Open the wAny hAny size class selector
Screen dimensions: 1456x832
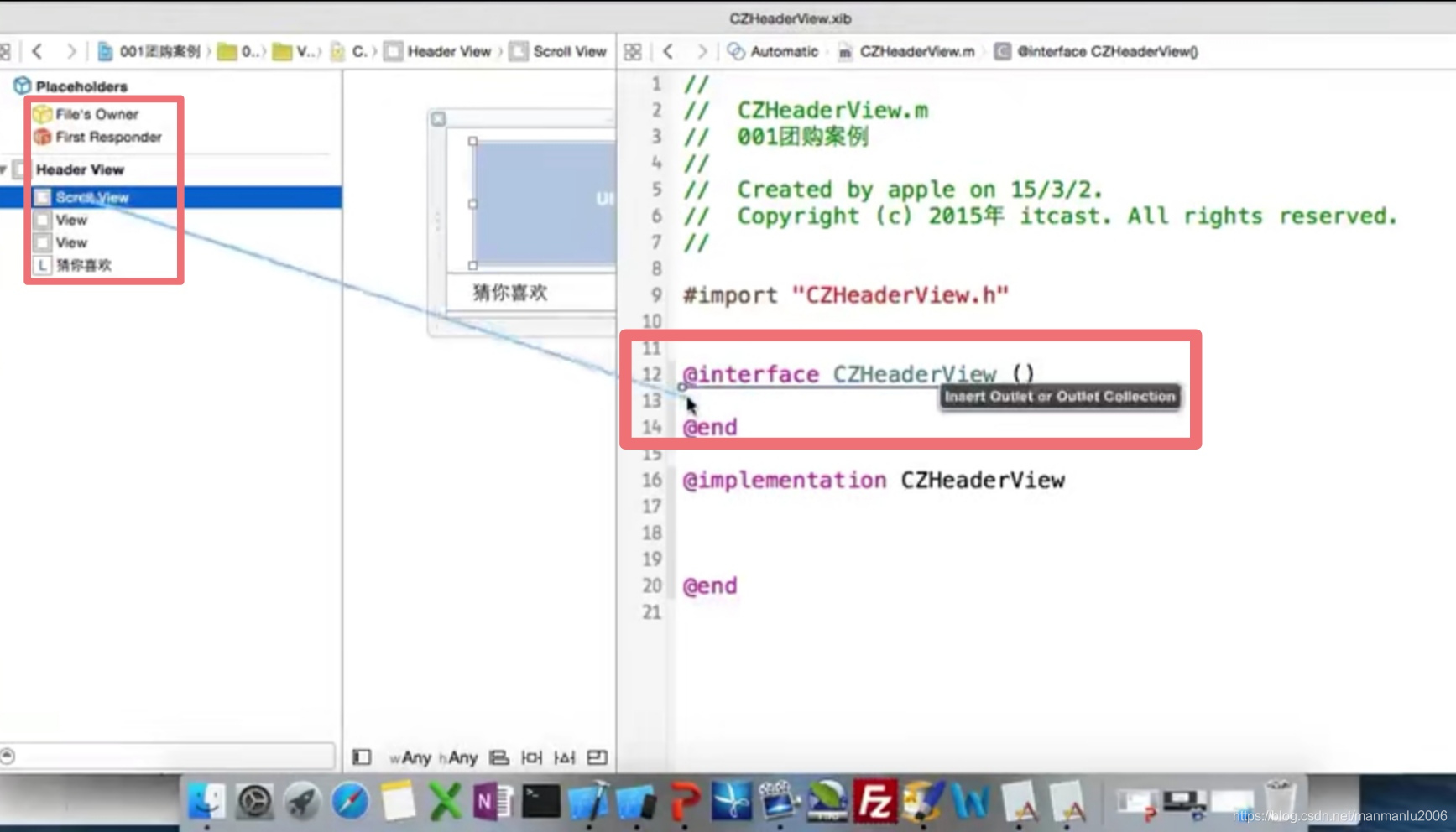[433, 757]
